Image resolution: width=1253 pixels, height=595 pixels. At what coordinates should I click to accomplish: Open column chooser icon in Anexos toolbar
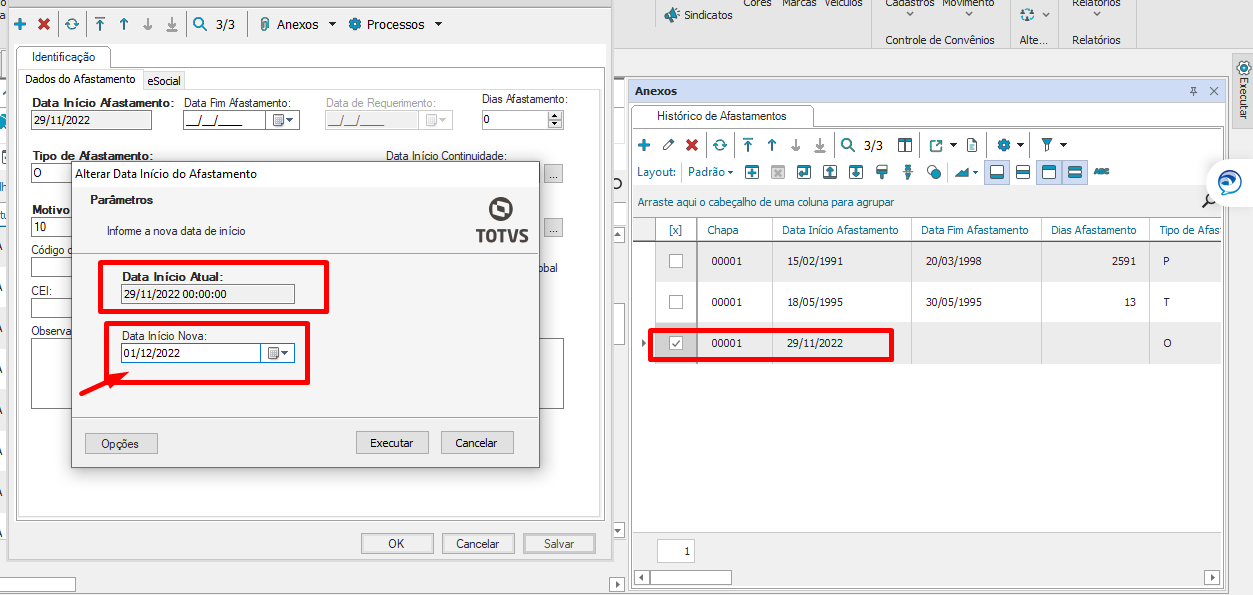(905, 145)
